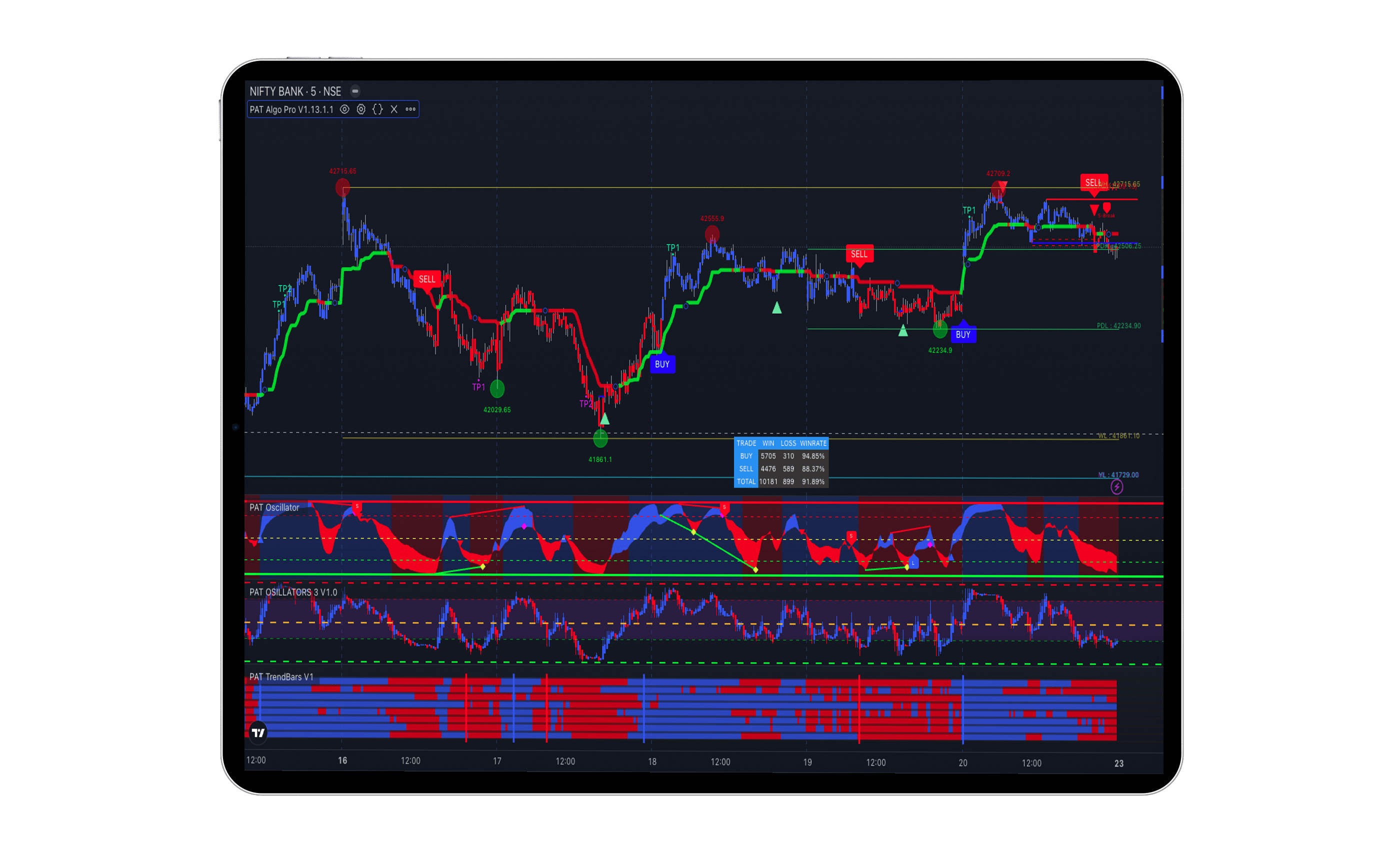Image resolution: width=1400 pixels, height=850 pixels.
Task: Open PAT Algo Pro settings gear
Action: coord(361,109)
